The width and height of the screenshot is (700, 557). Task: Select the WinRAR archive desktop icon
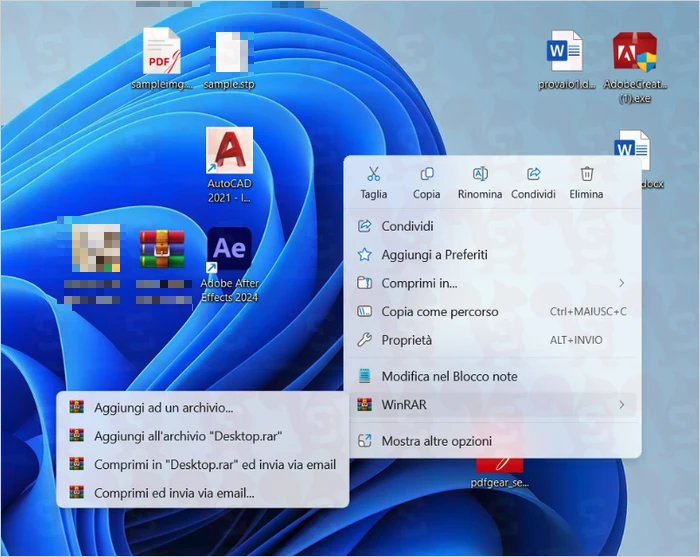point(161,250)
